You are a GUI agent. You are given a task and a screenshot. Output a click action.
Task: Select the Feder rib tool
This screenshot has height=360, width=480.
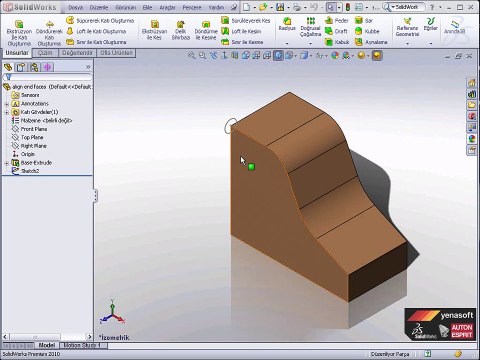tap(337, 21)
